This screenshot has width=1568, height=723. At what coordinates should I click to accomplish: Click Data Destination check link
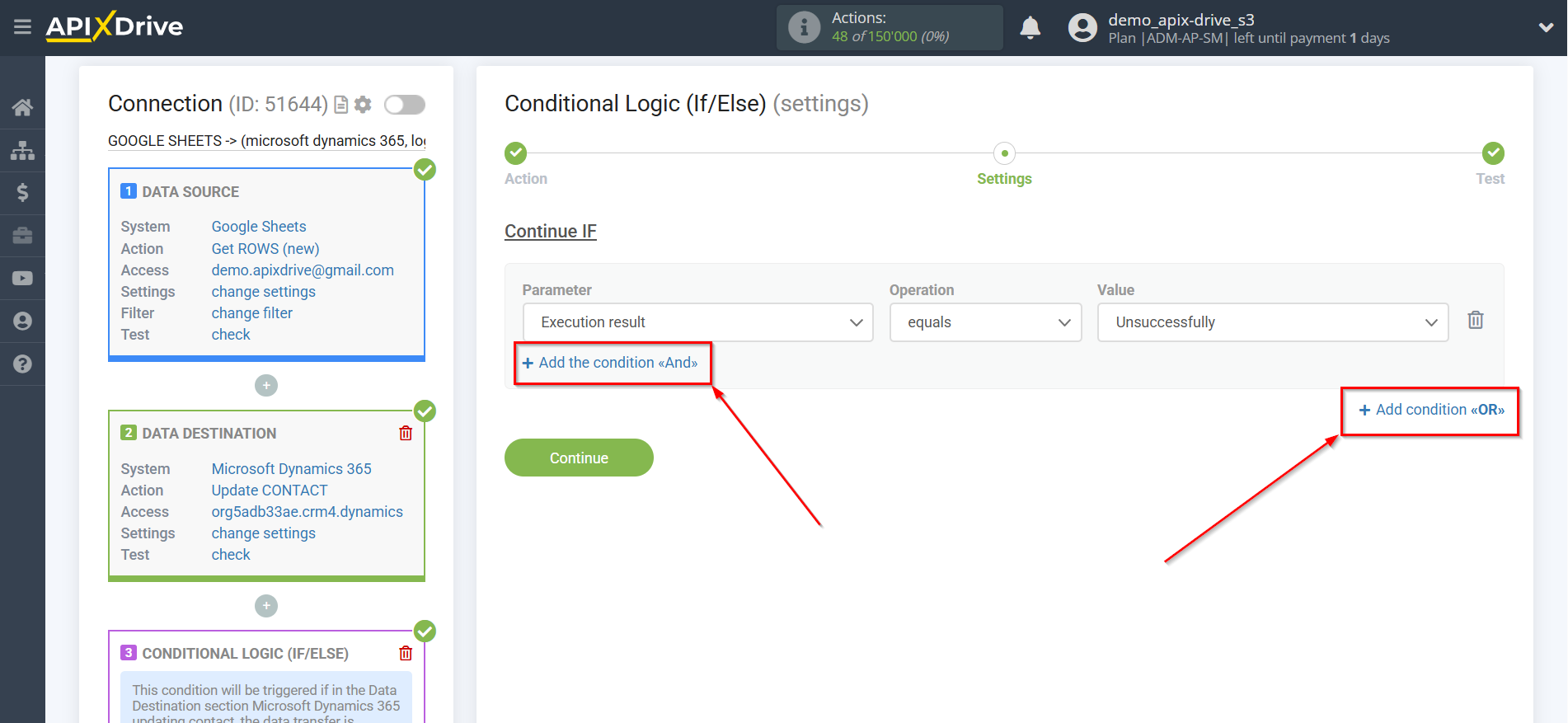[231, 554]
